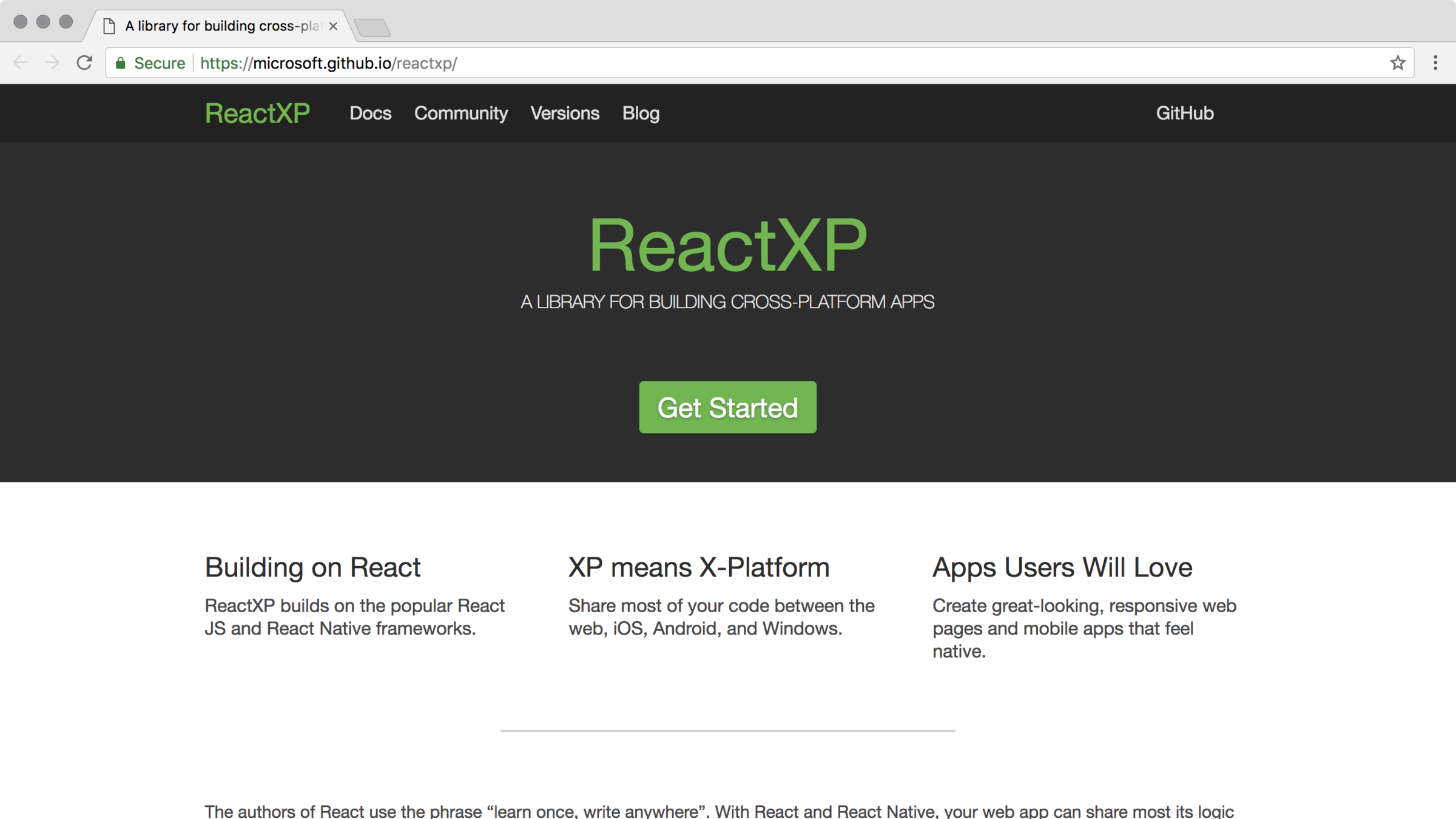Screen dimensions: 1456x819
Task: Open the Community section
Action: coord(461,113)
